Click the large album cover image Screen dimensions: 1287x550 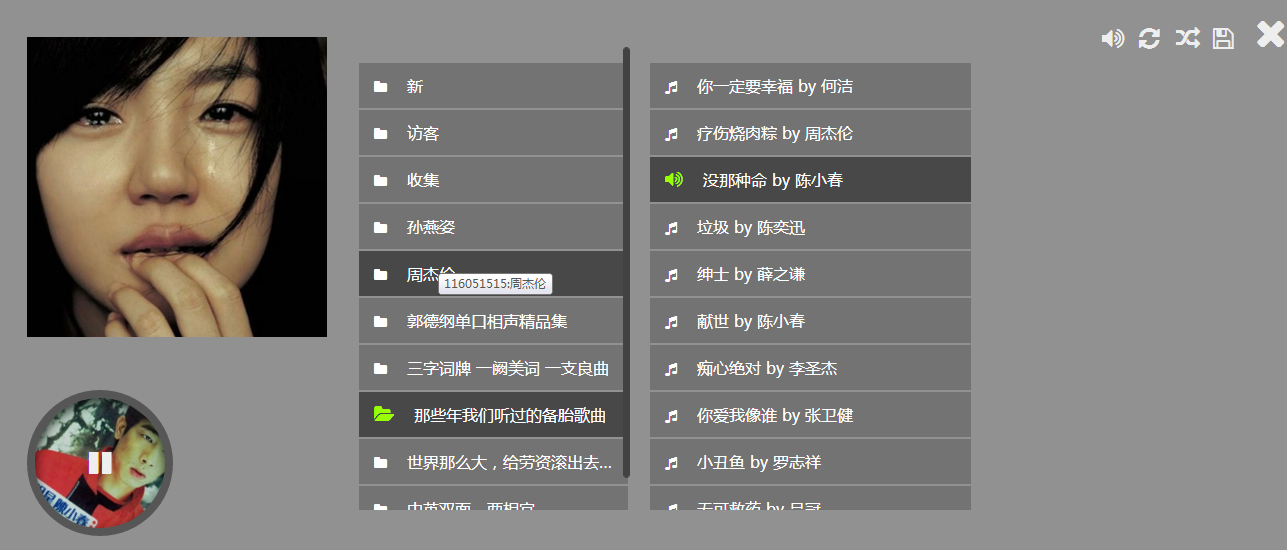[x=176, y=187]
